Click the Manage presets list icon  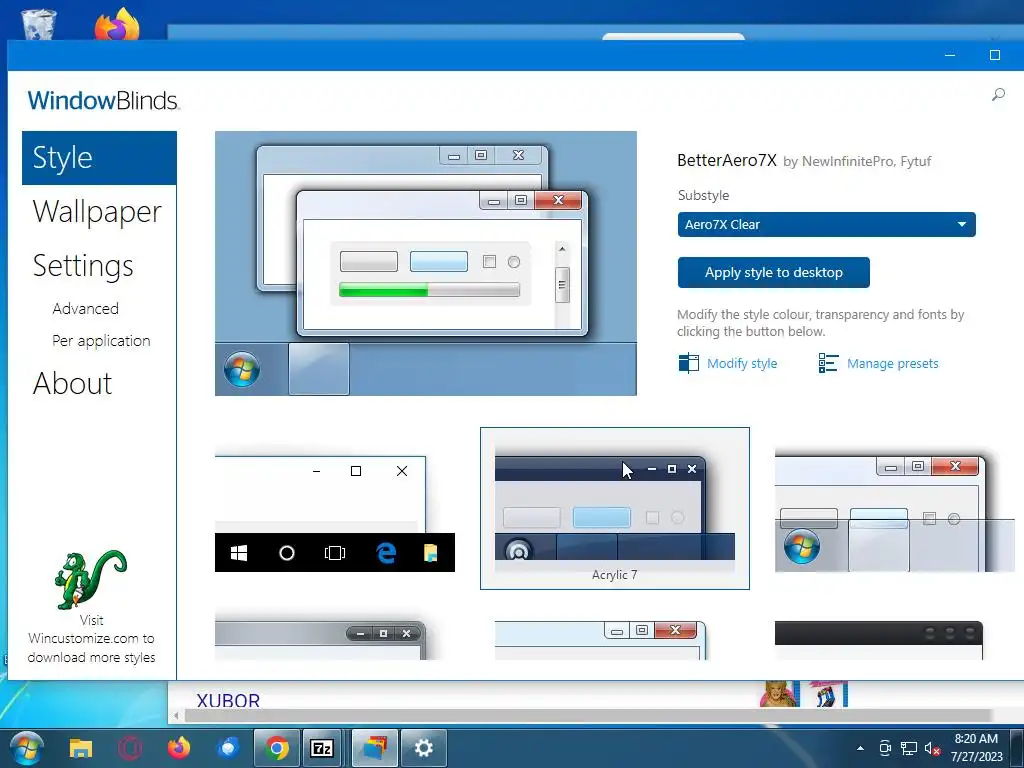coord(828,363)
